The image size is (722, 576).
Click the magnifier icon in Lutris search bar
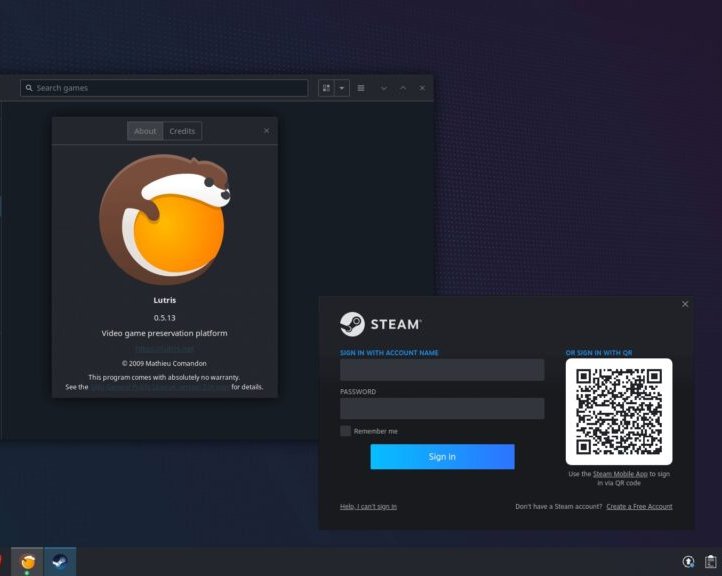pos(29,88)
